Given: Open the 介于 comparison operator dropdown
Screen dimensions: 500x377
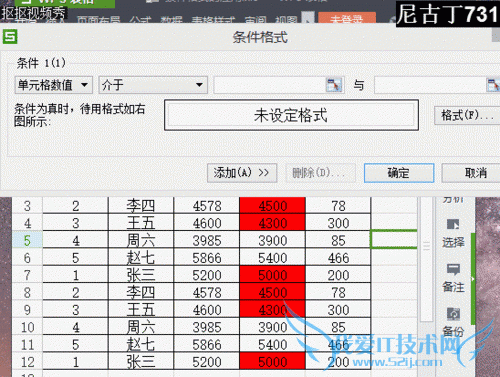Looking at the screenshot, I should point(153,85).
